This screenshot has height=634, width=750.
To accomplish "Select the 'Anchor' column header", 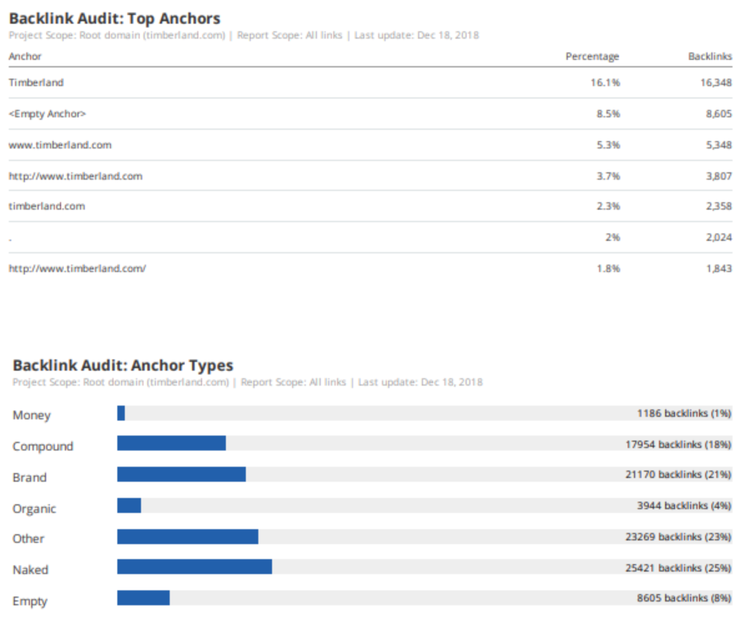I will tap(25, 56).
